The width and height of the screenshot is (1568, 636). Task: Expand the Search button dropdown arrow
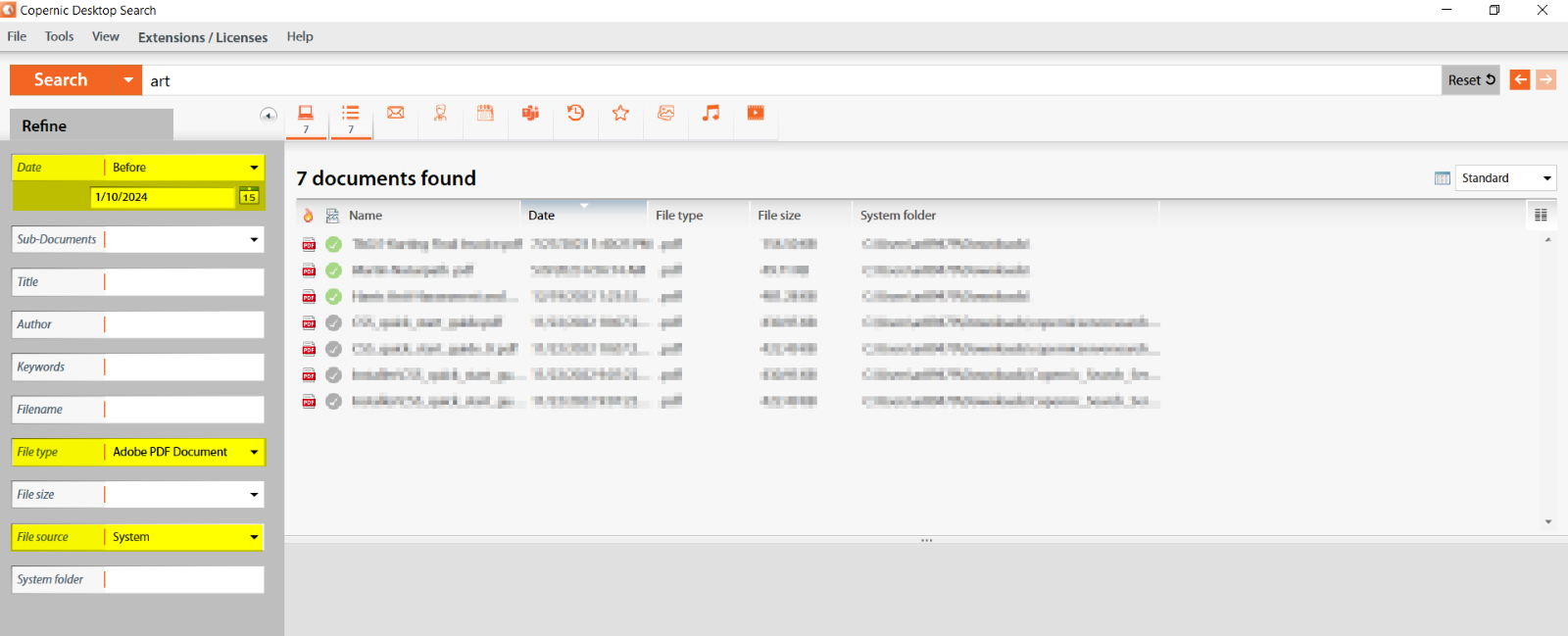pyautogui.click(x=127, y=80)
